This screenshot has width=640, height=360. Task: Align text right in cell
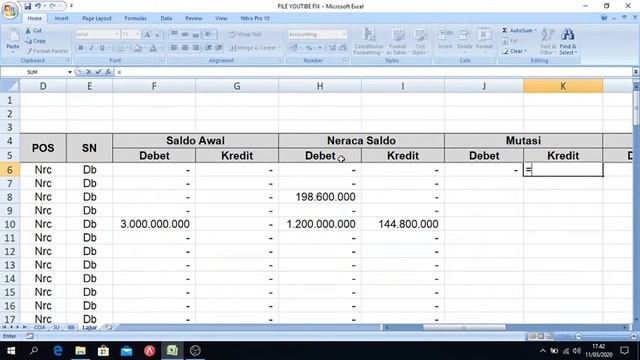[196, 48]
